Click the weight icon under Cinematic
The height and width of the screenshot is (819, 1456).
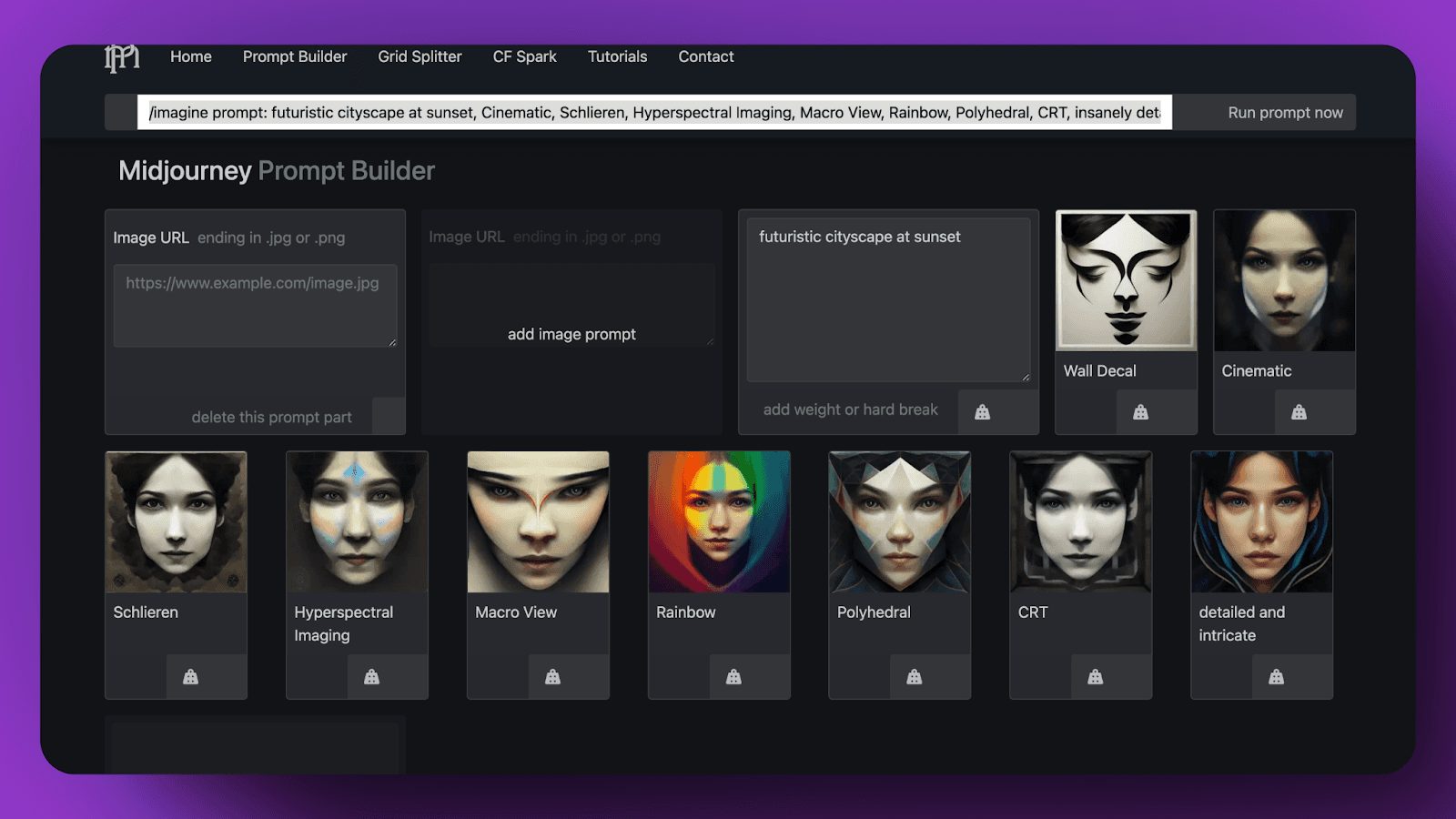(1299, 412)
